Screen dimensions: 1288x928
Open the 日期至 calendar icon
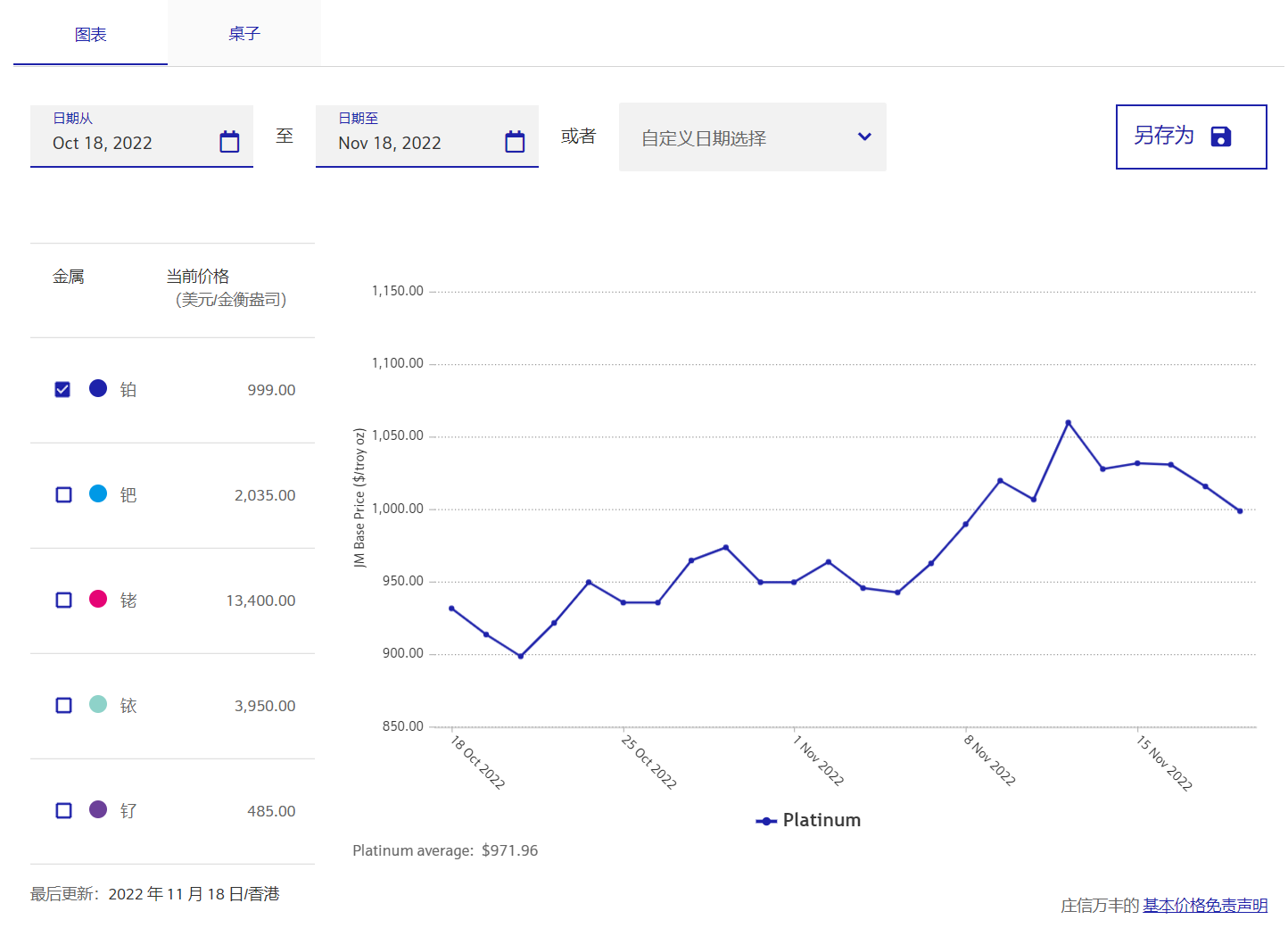515,142
